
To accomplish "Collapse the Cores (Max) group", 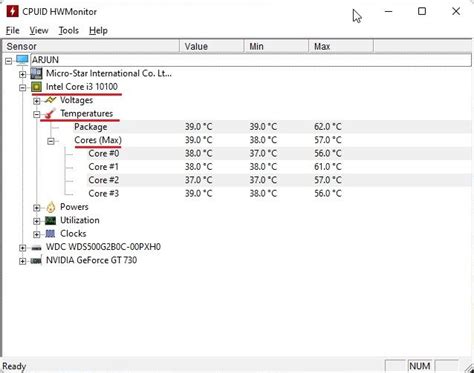I will point(51,141).
